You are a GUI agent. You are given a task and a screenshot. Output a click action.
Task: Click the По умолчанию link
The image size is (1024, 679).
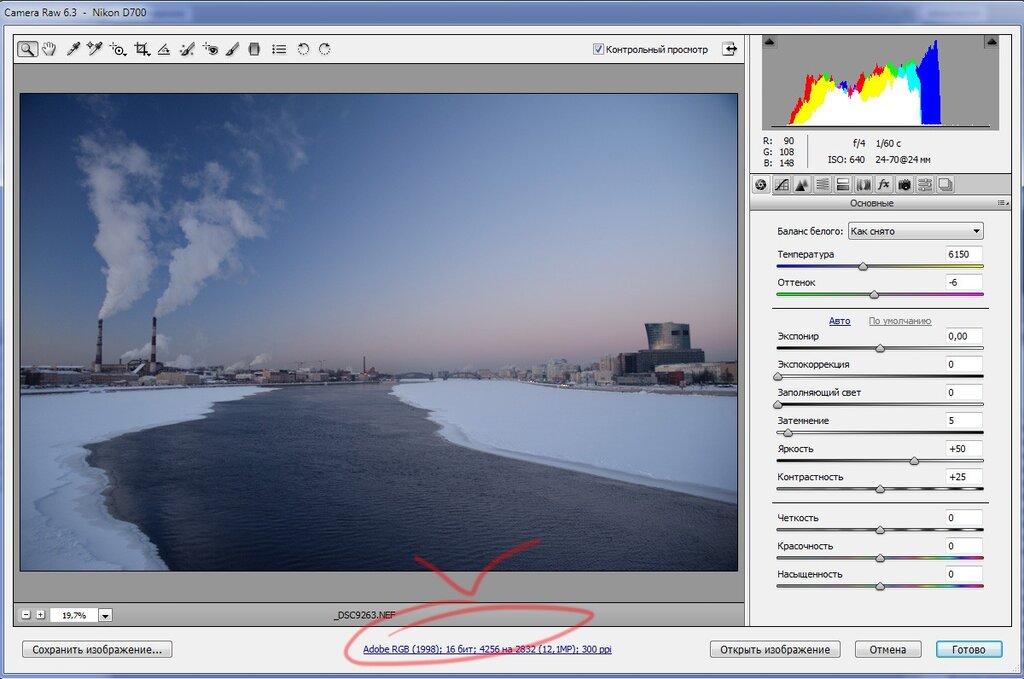[900, 321]
